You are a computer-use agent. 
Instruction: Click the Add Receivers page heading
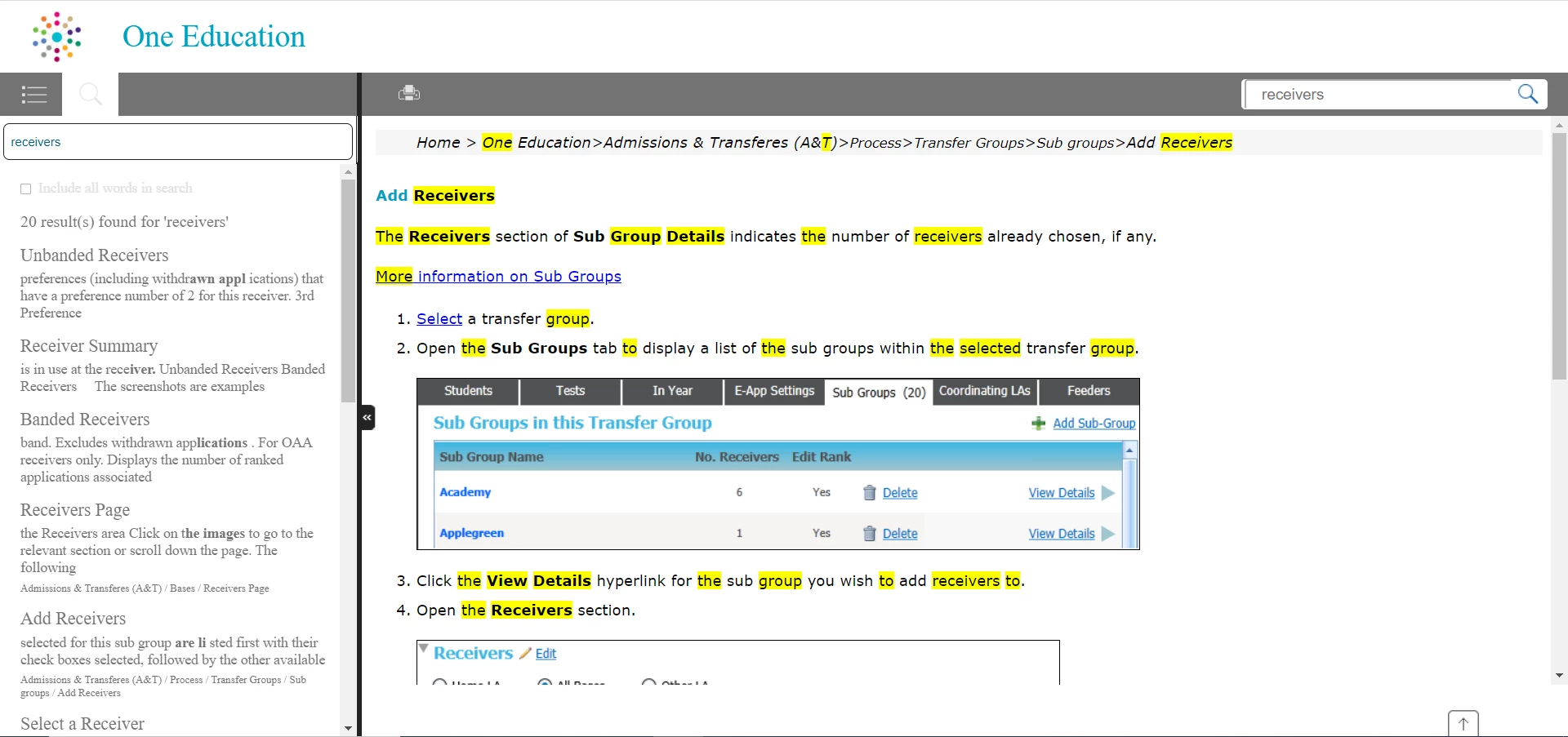click(x=435, y=195)
